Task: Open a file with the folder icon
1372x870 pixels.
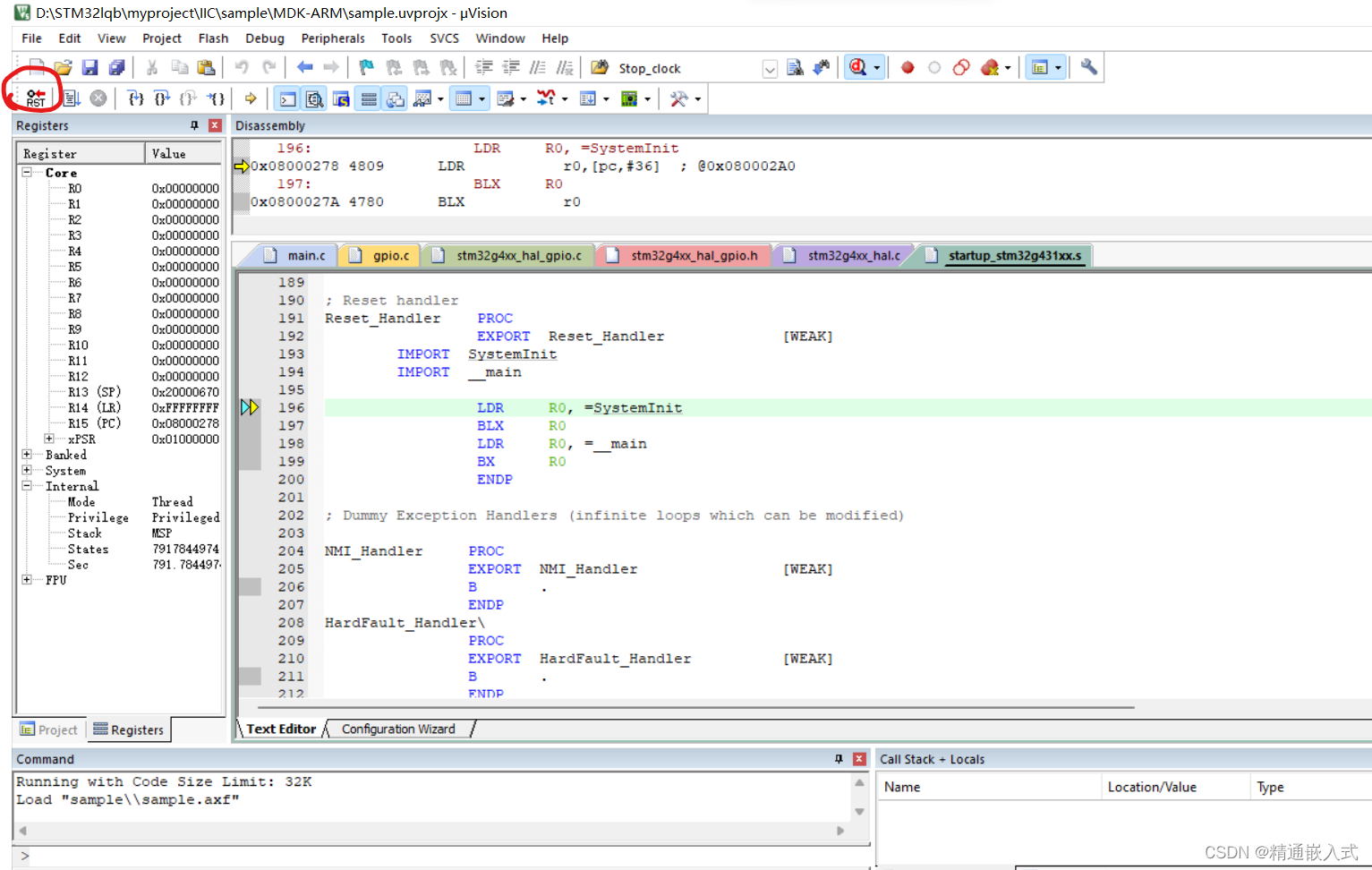Action: pos(63,67)
